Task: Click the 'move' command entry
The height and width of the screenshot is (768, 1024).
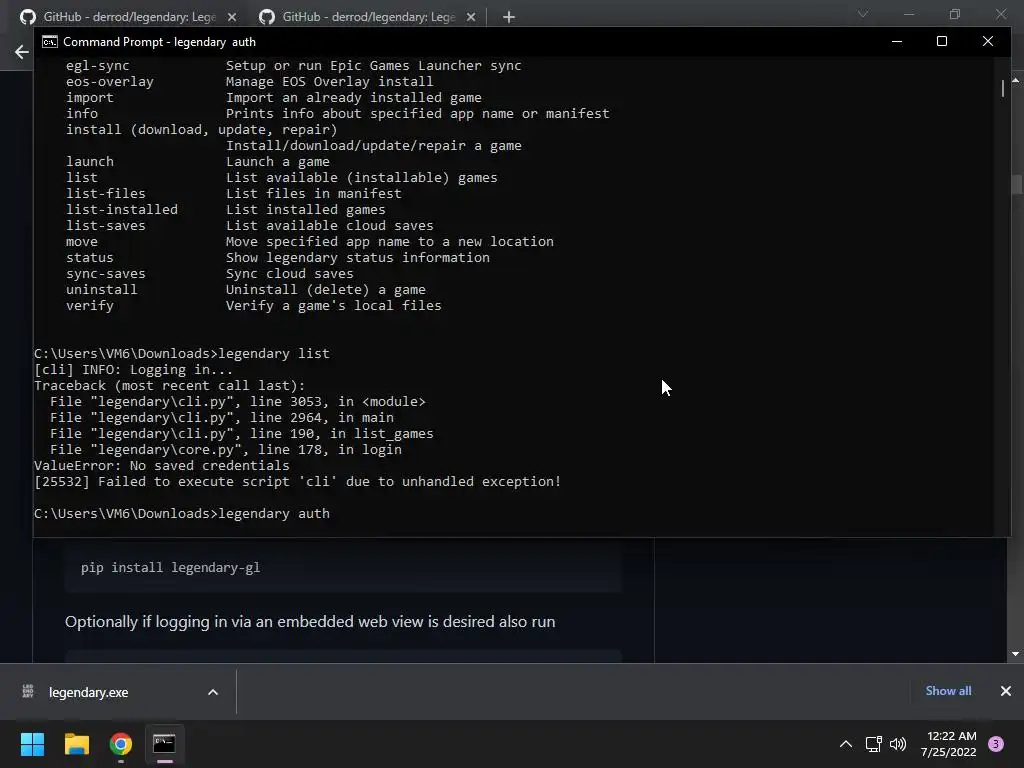Action: [82, 242]
